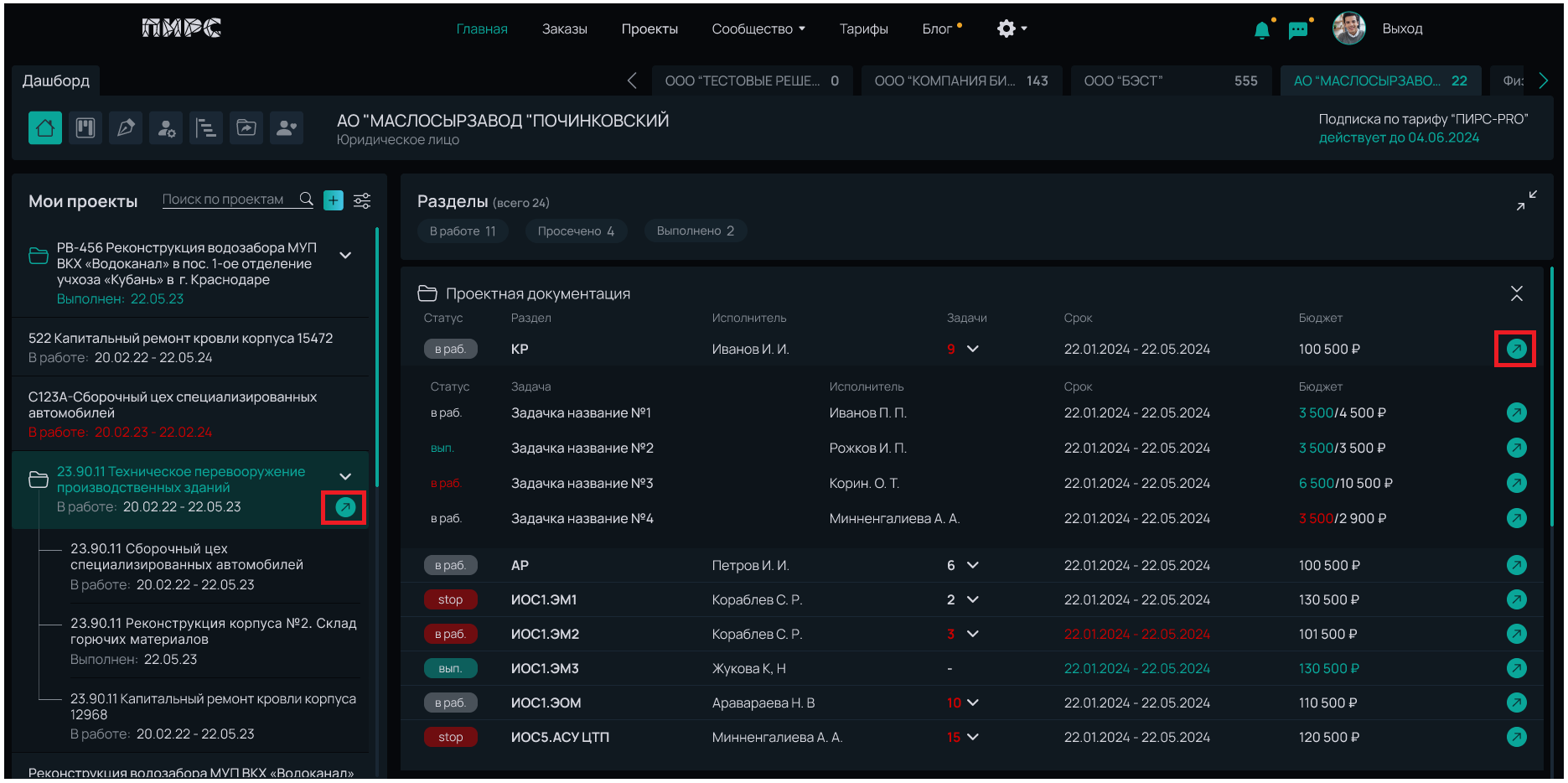Open the project filter sliders icon
Viewport: 1568px width, 783px height.
click(362, 200)
